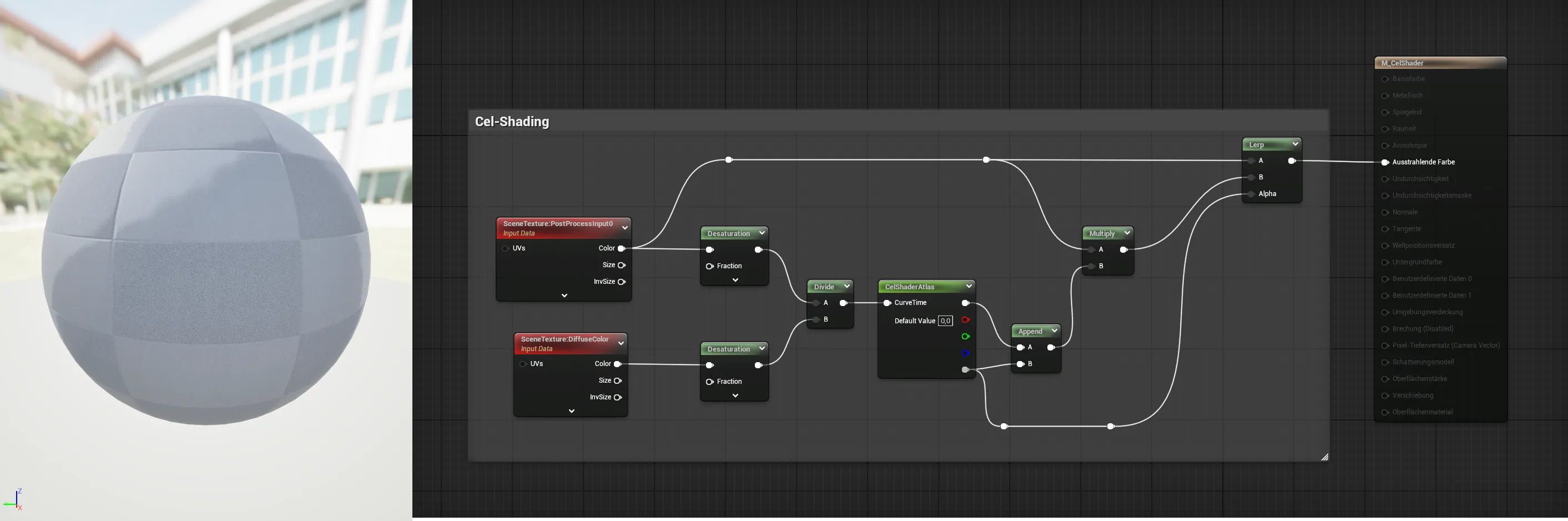
Task: Click the Divide node's output pin
Action: (843, 303)
